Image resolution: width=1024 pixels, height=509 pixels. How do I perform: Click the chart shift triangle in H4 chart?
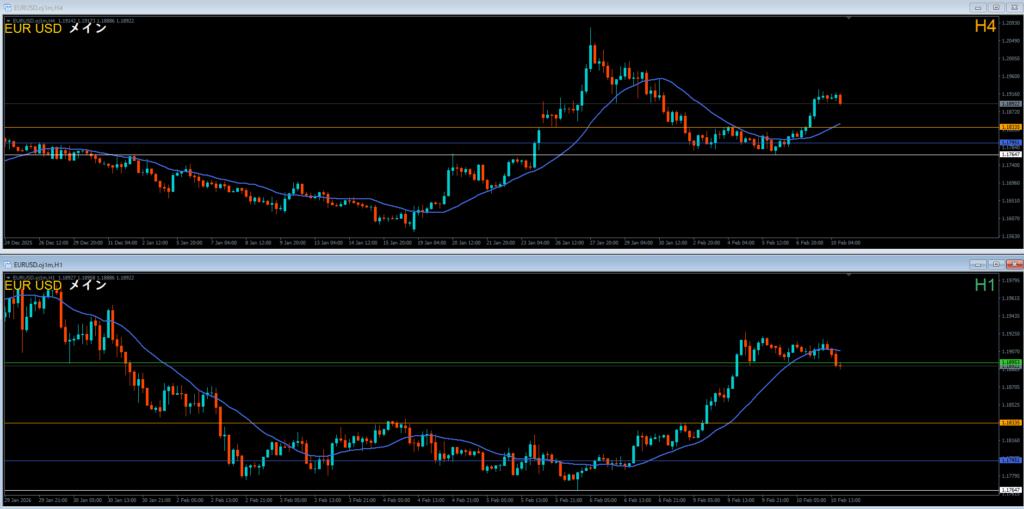click(849, 19)
